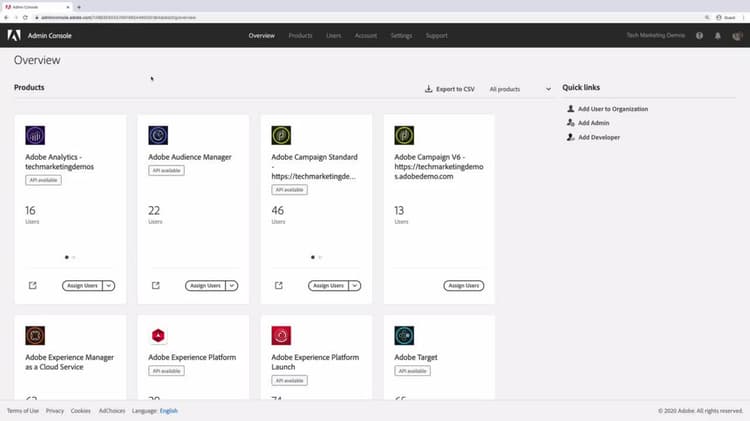750x421 pixels.
Task: Expand Assign Users dropdown for Campaign Standard
Action: (354, 286)
